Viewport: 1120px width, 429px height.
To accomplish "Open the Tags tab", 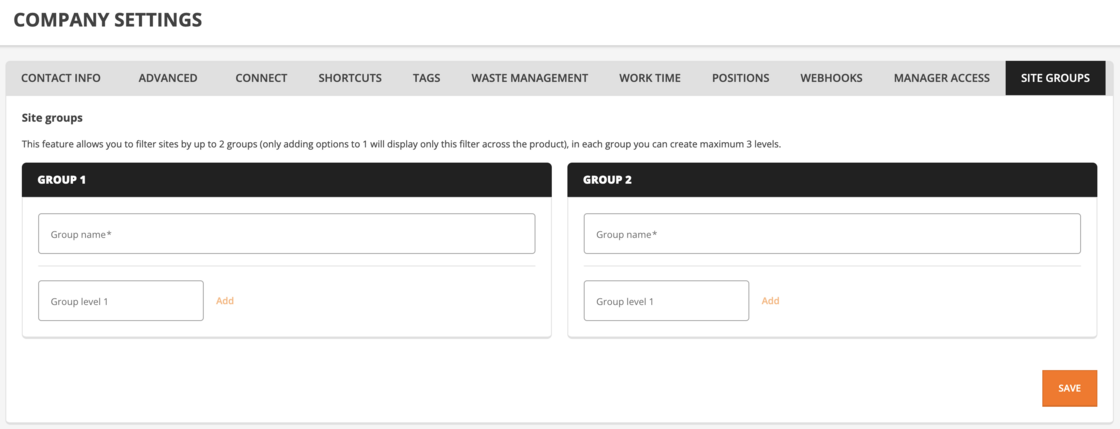I will point(426,79).
